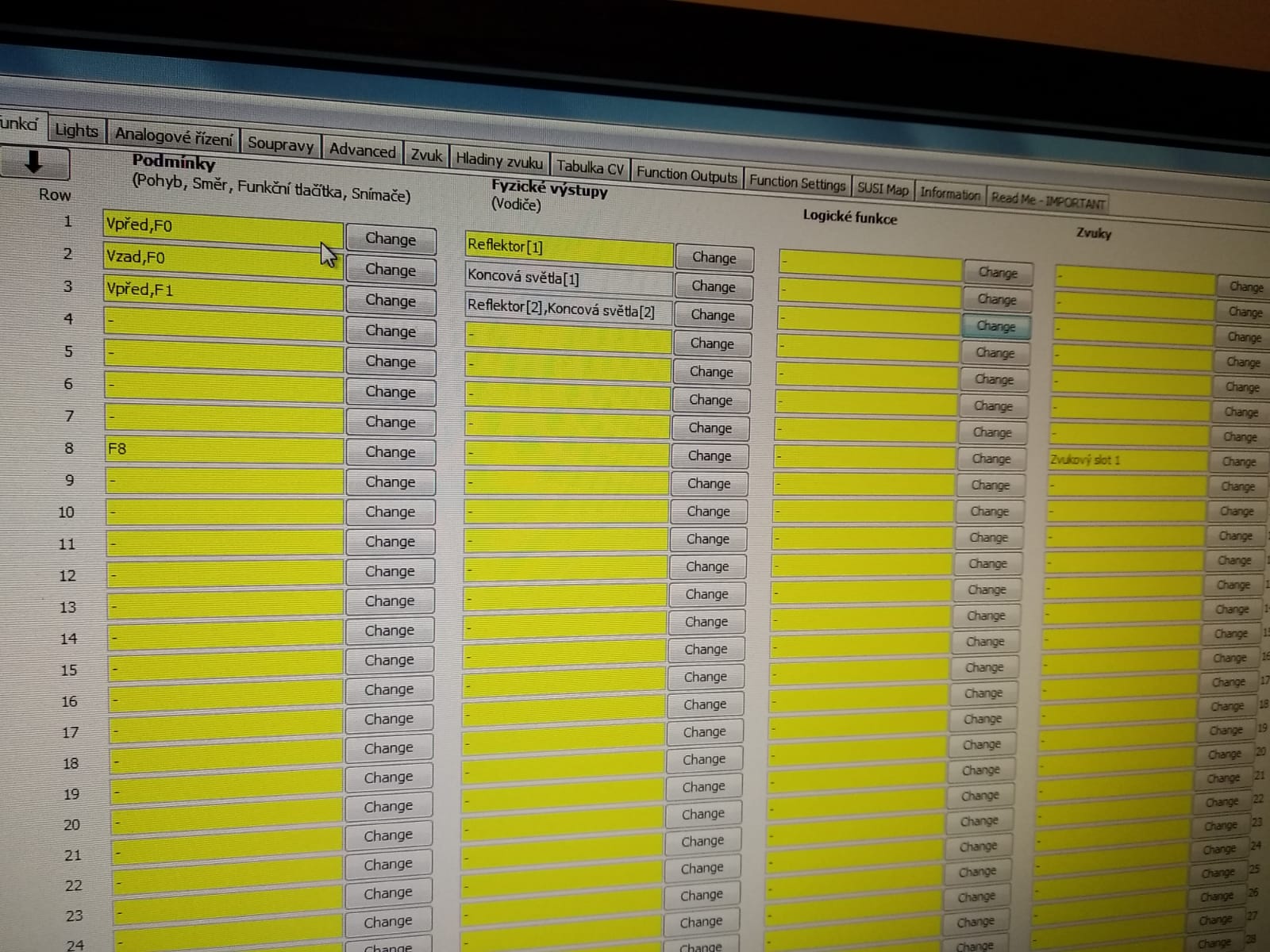Screen dimensions: 1270x952
Task: Click Change beside Koncová světla[1] output
Action: (713, 286)
